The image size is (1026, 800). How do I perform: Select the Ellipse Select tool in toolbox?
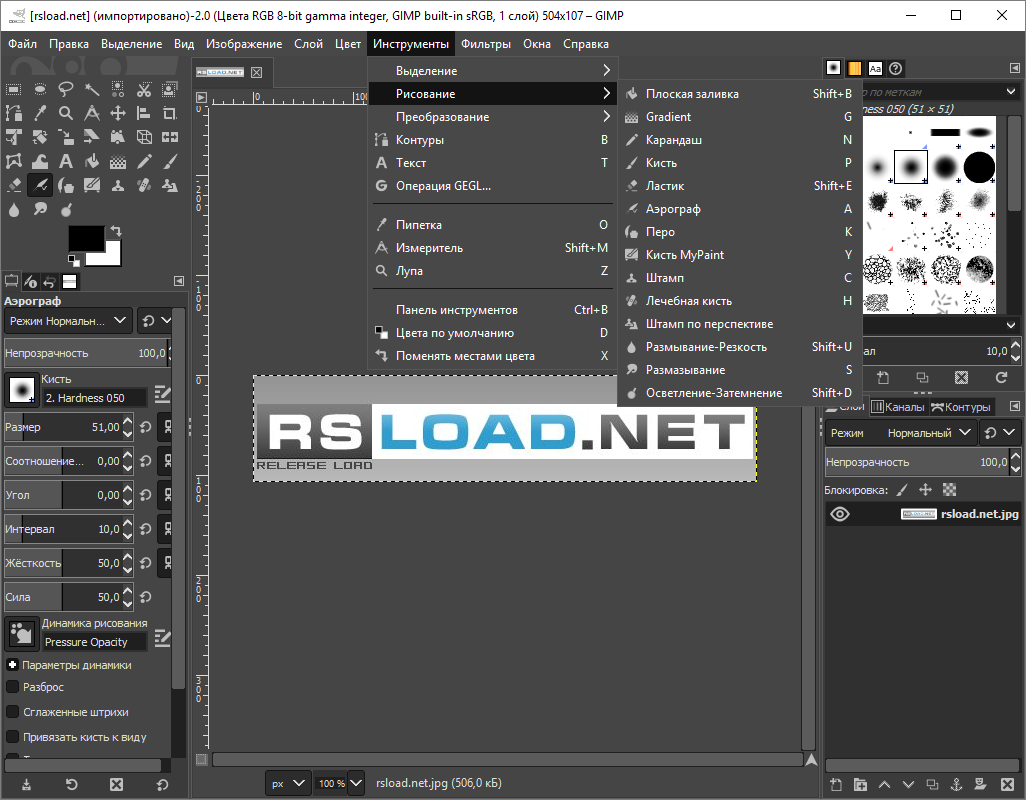coord(40,89)
